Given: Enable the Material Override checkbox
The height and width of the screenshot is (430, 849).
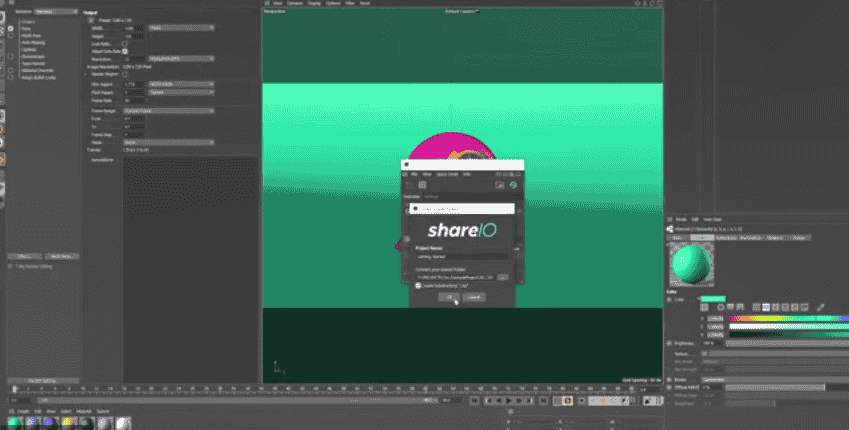Looking at the screenshot, I should point(11,70).
